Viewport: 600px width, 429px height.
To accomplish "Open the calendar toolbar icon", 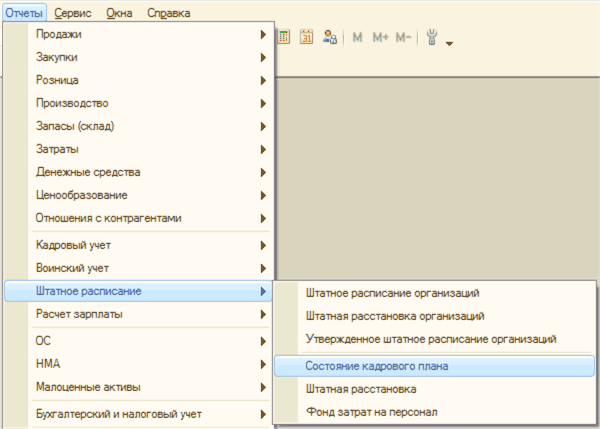I will coord(306,38).
